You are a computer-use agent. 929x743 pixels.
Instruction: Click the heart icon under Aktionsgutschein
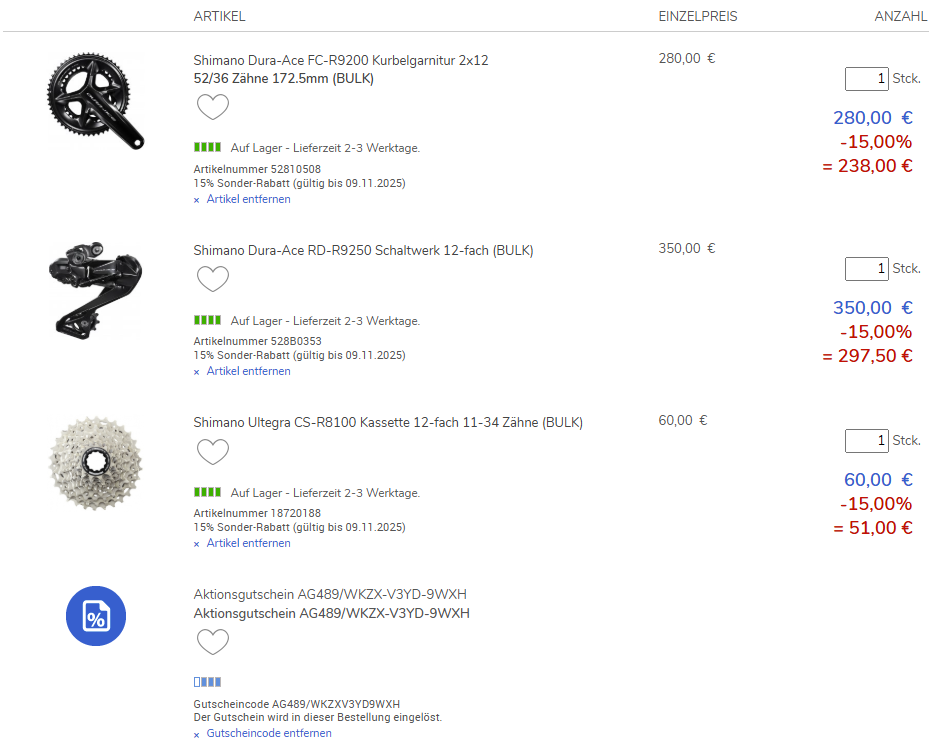pos(212,641)
